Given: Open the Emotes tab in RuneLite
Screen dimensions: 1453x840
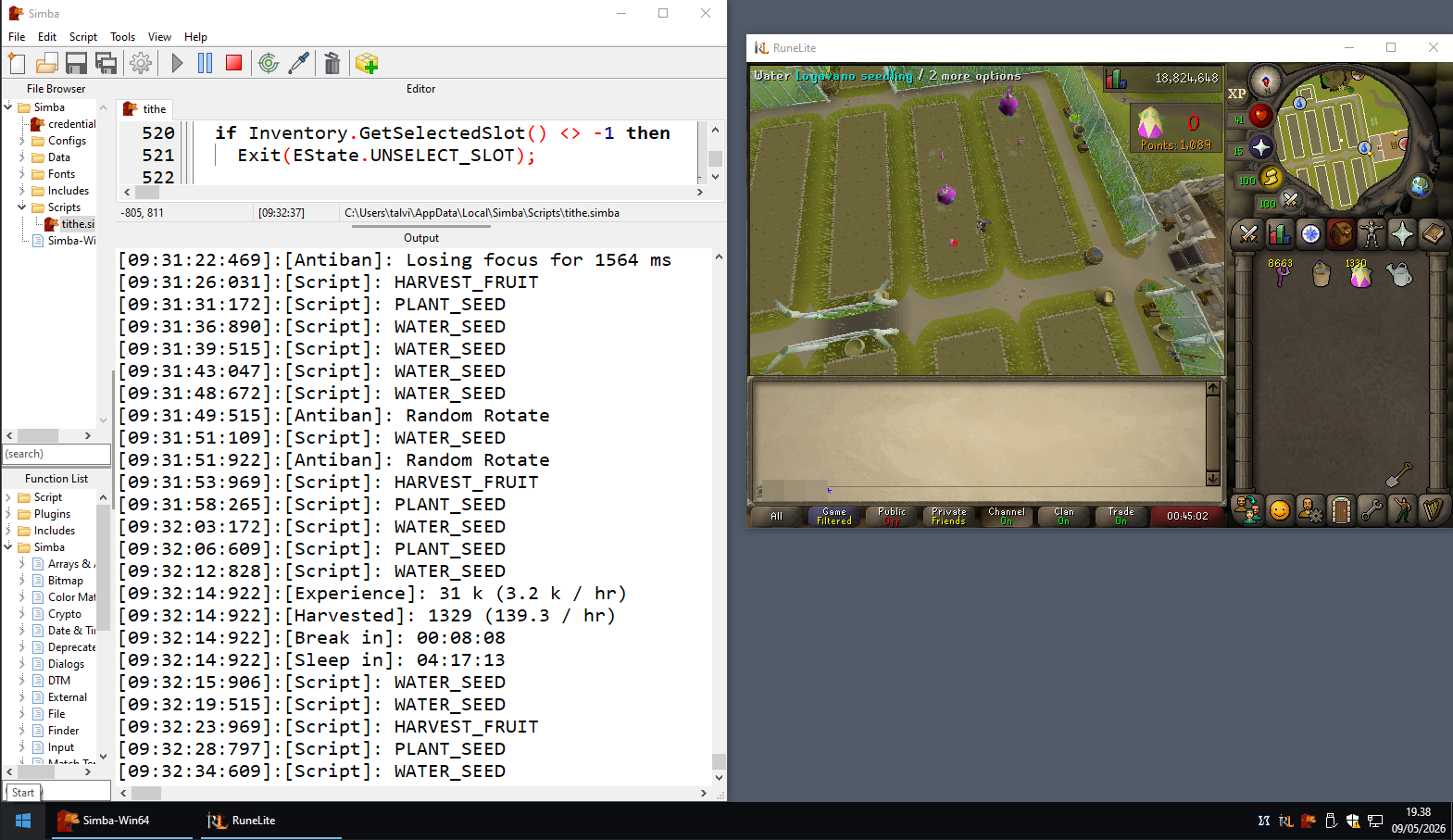Looking at the screenshot, I should pos(1402,510).
